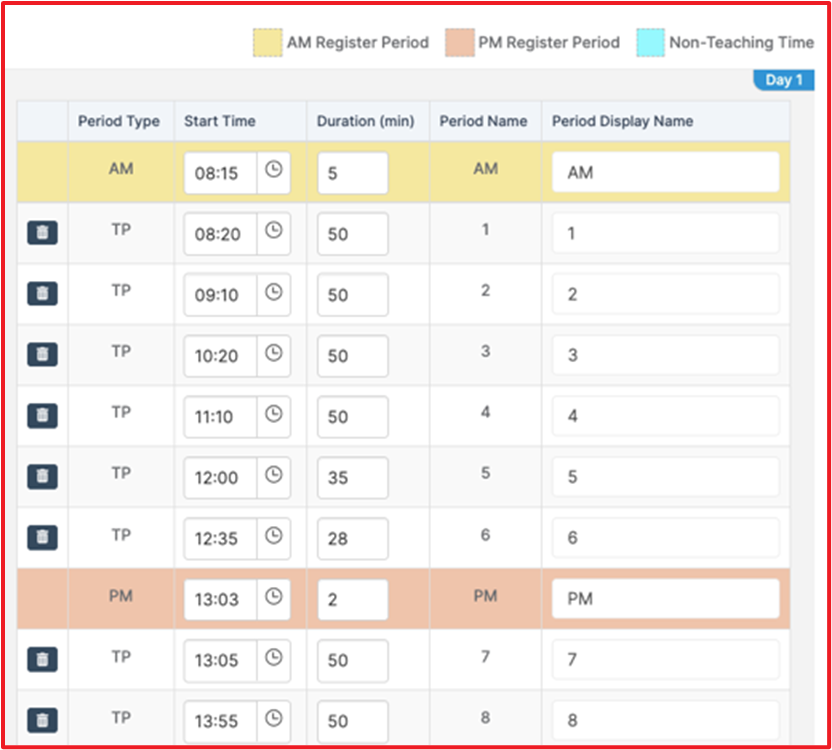Select the Day 1 tab

pyautogui.click(x=784, y=80)
